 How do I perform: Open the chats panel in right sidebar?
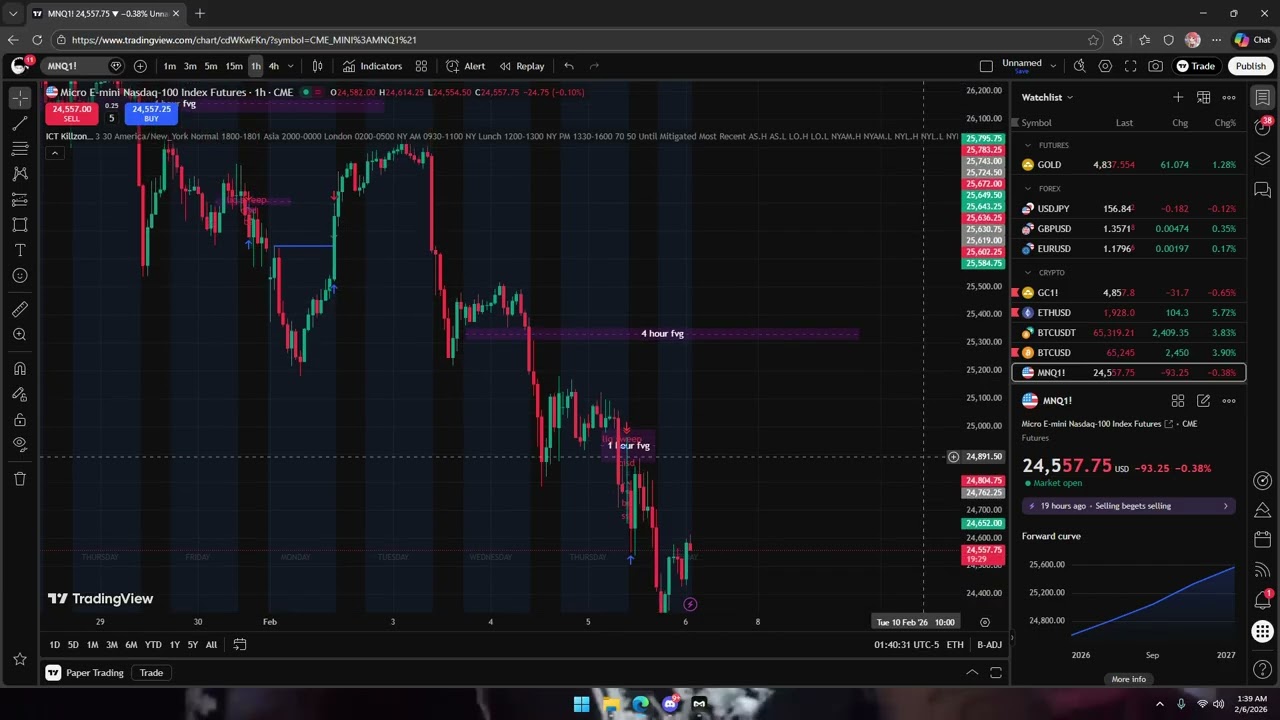click(1263, 190)
